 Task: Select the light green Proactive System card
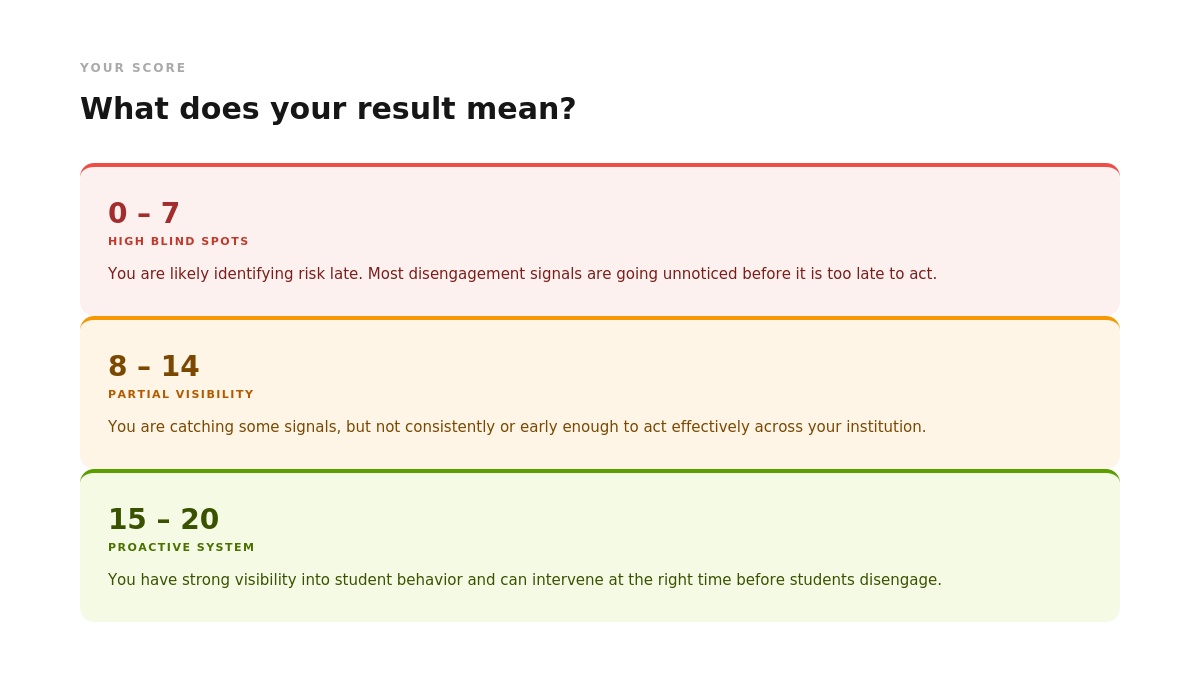point(600,545)
